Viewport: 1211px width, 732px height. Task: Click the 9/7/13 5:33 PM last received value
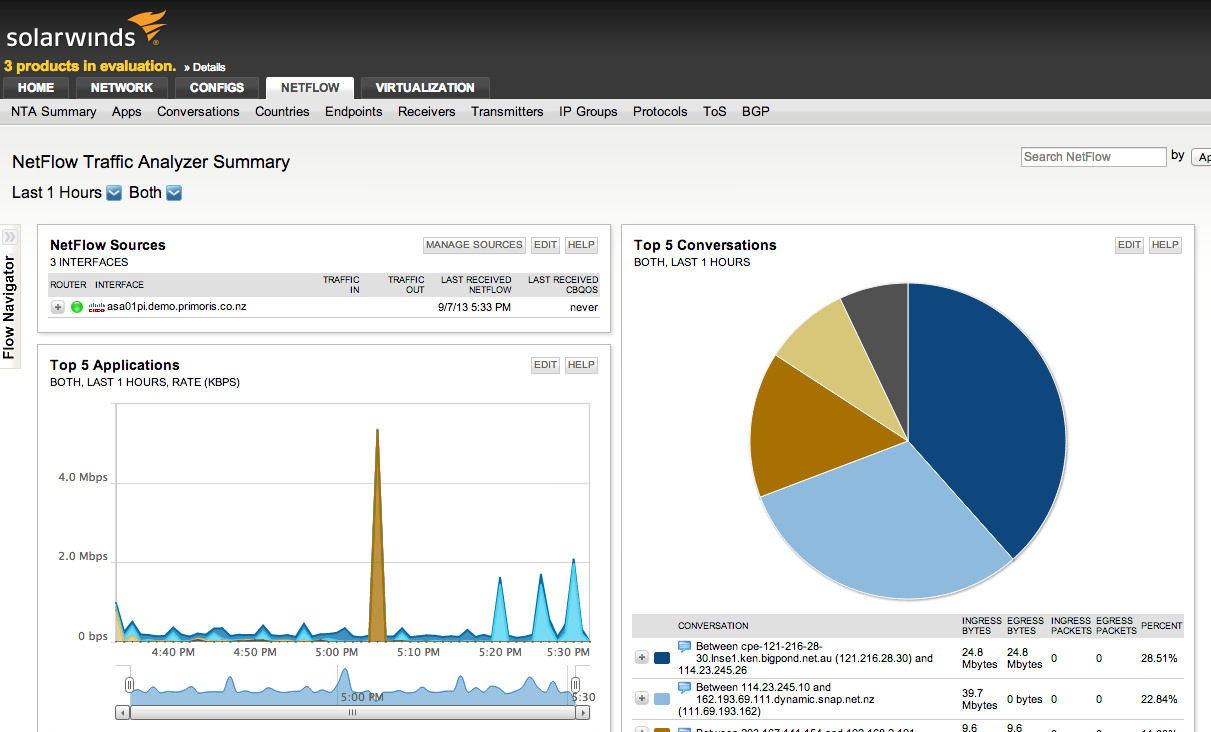474,307
